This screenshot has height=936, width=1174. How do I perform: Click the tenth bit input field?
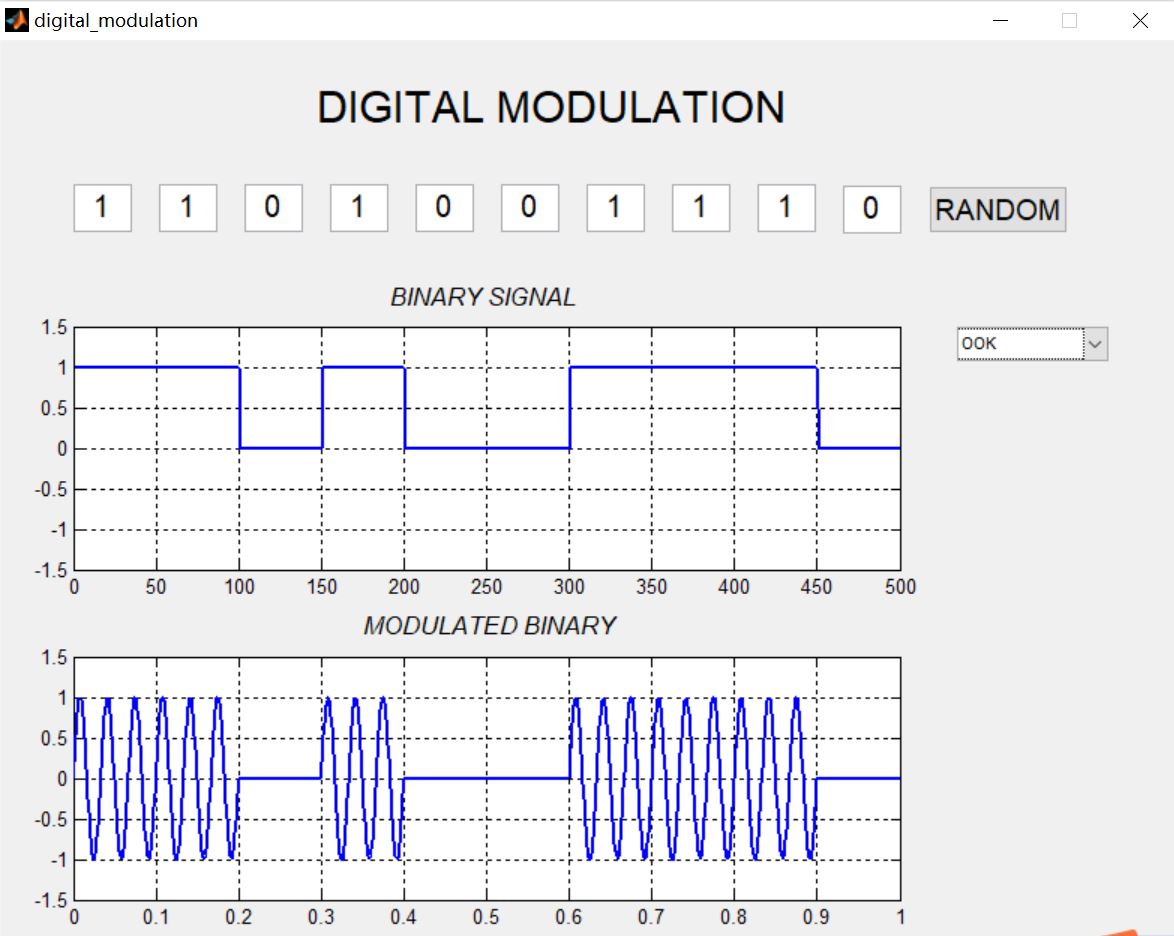pyautogui.click(x=872, y=209)
